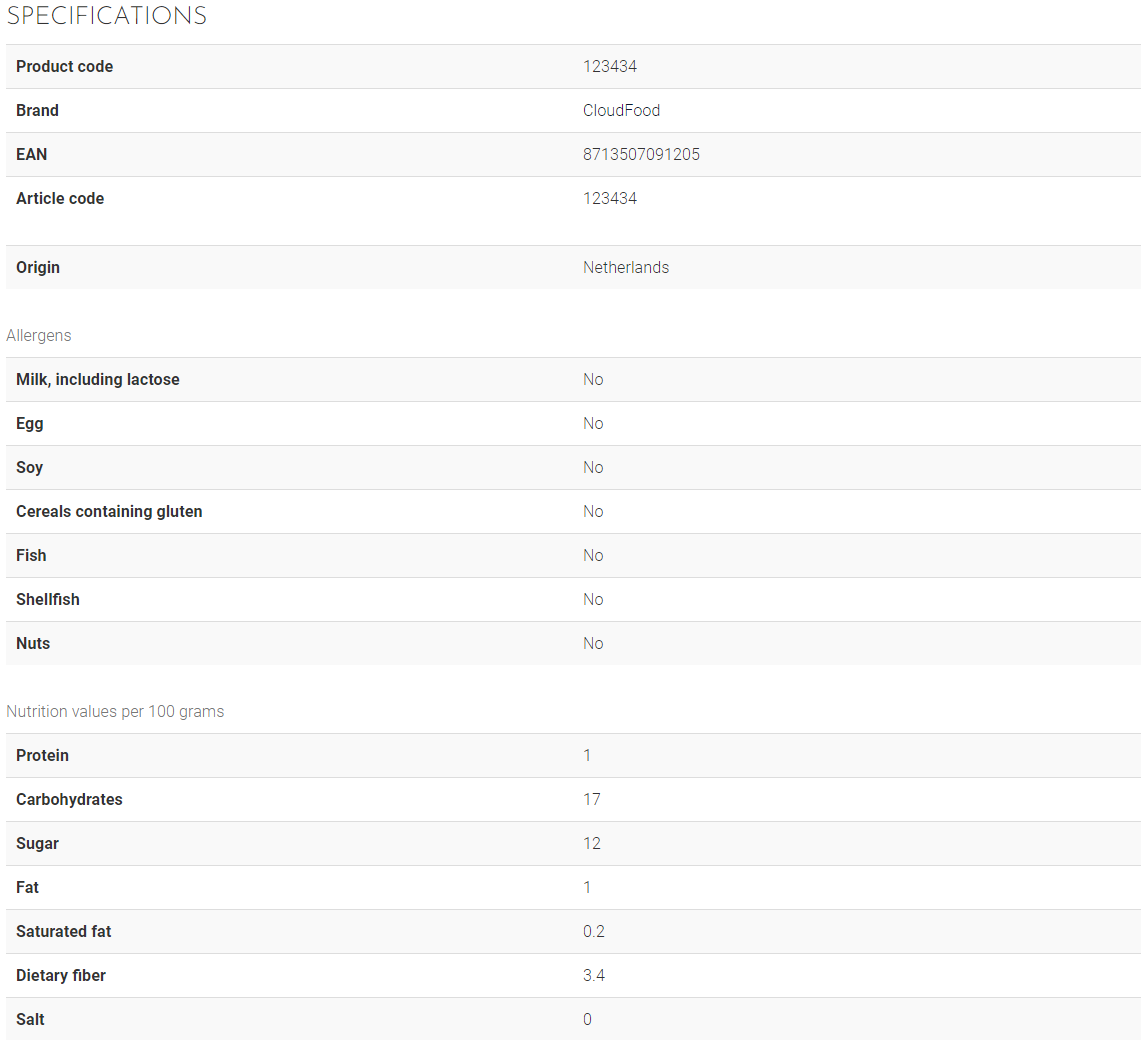
Task: Click the Soy allergen label
Action: coord(30,468)
